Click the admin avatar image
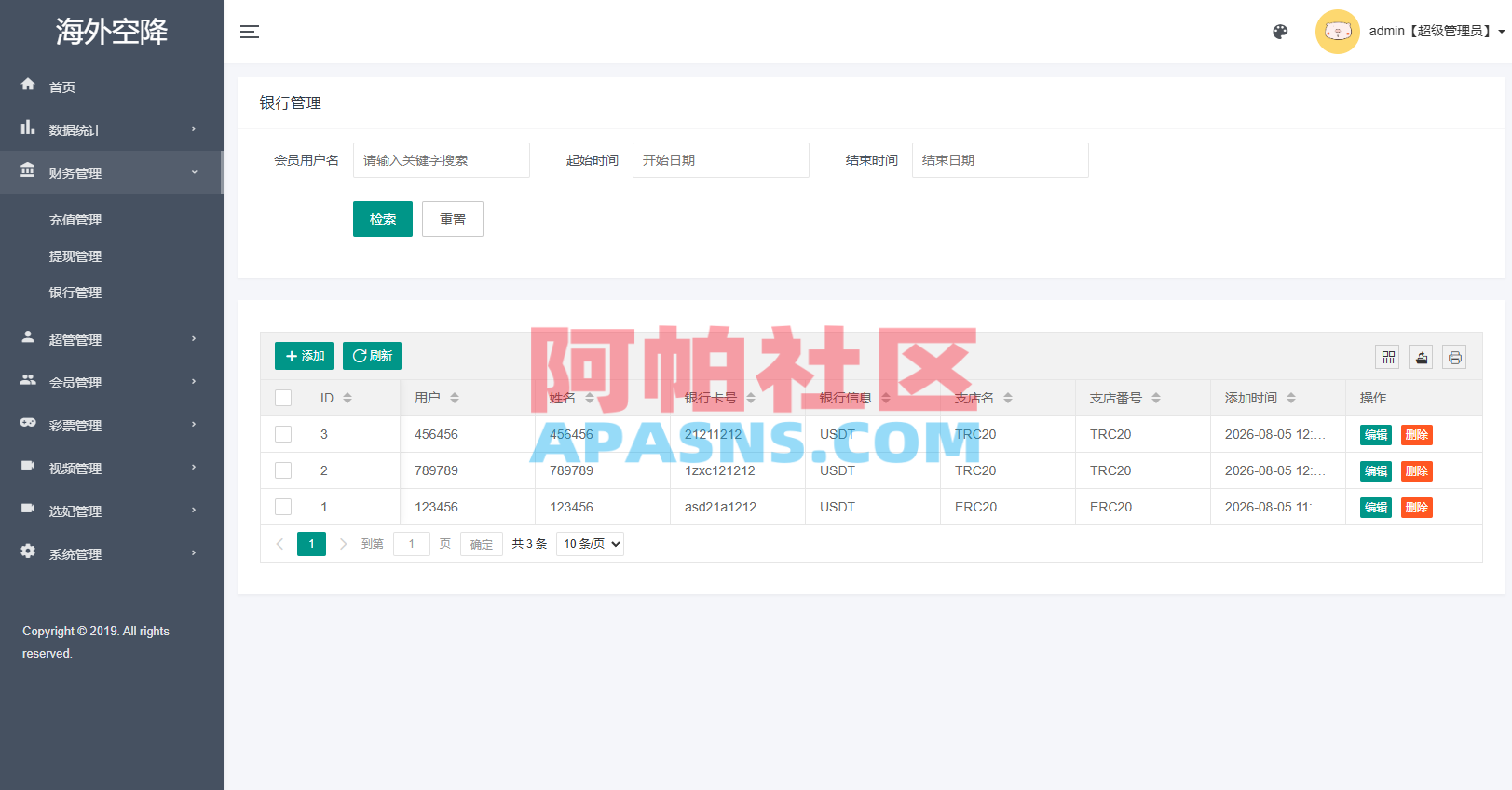The height and width of the screenshot is (790, 1512). (x=1338, y=32)
